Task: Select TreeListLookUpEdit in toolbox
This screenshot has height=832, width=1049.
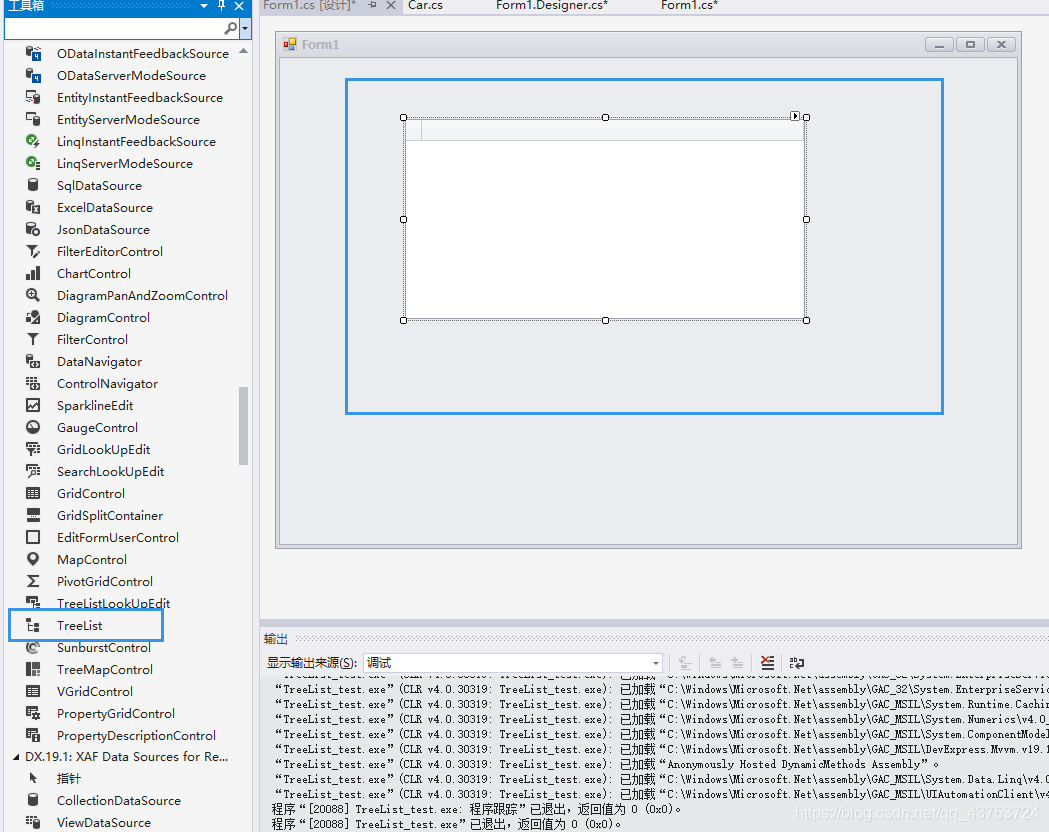Action: pyautogui.click(x=114, y=603)
